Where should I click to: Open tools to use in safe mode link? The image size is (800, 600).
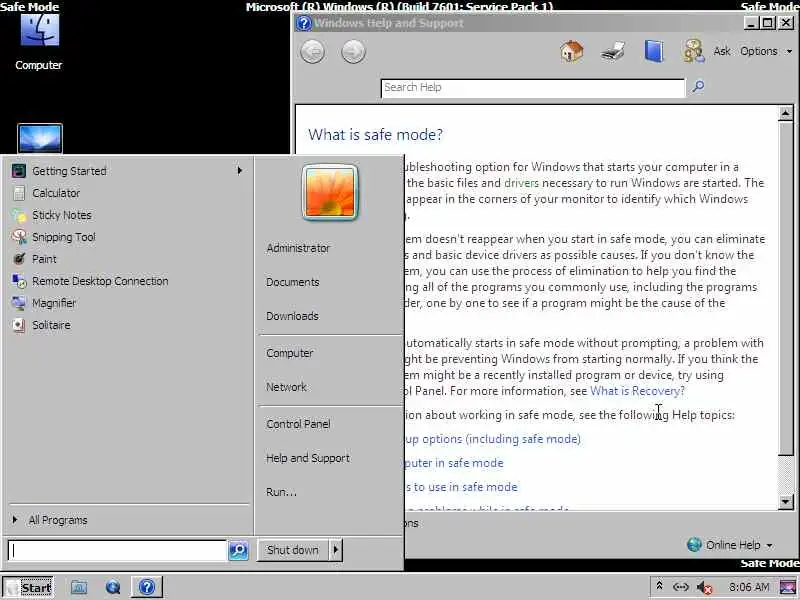click(x=461, y=487)
